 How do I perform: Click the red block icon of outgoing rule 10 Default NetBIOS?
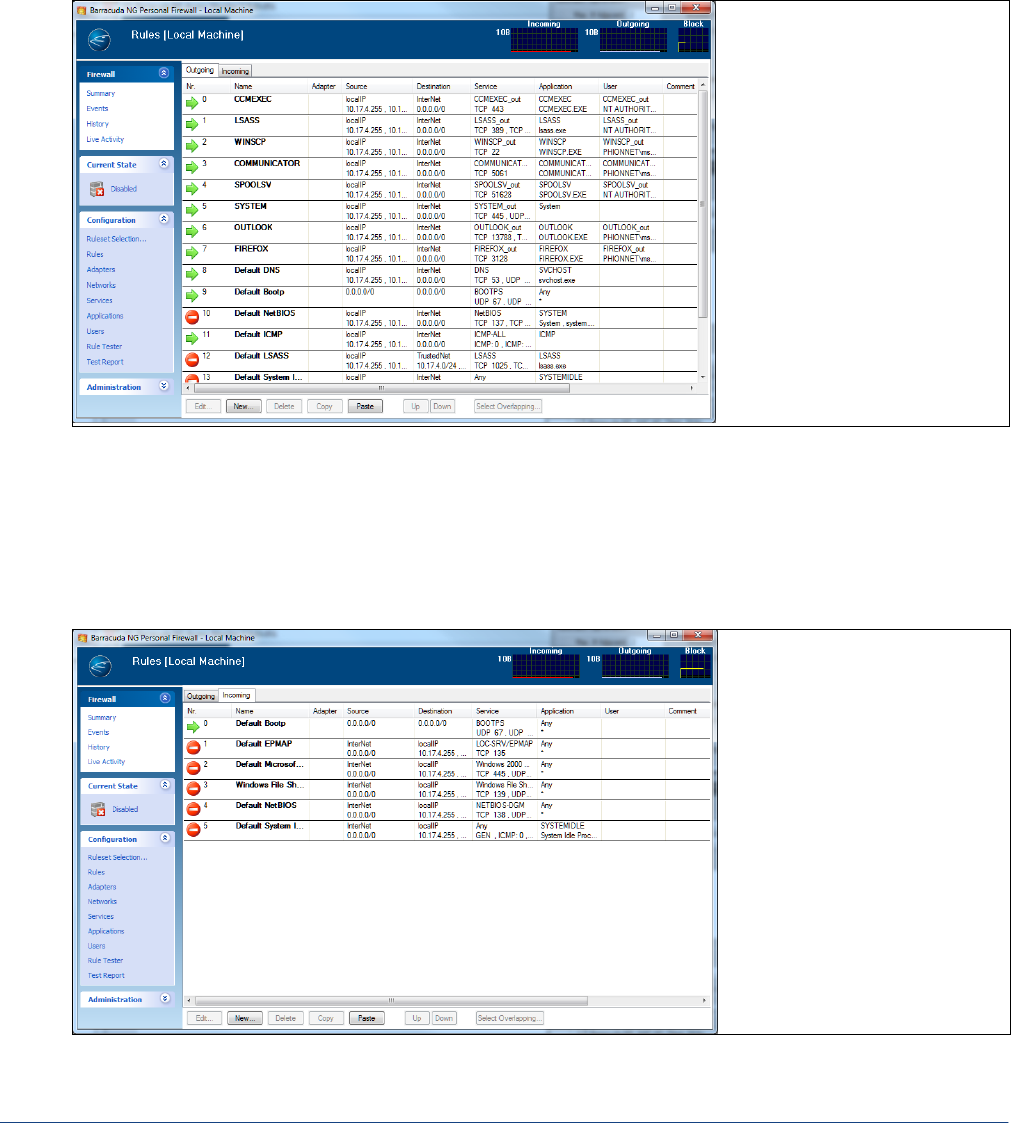[192, 317]
